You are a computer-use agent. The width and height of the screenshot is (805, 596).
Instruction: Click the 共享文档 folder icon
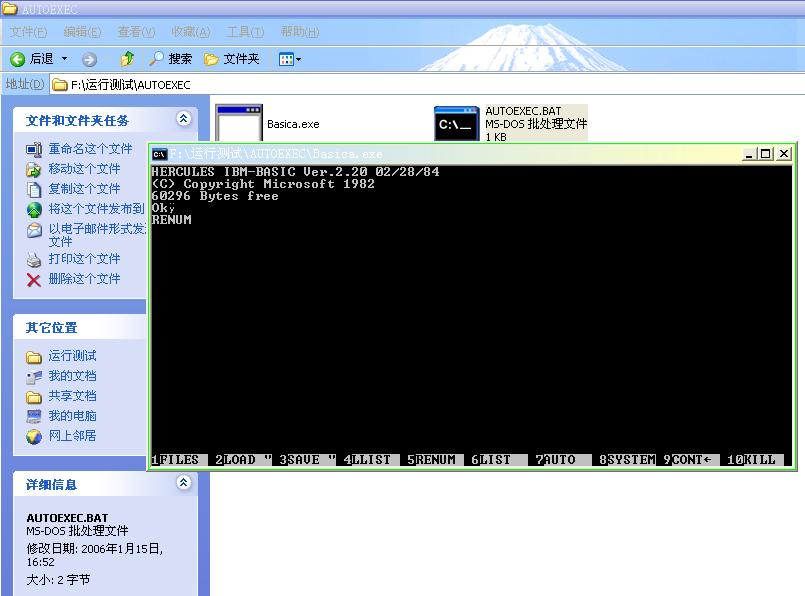[34, 397]
